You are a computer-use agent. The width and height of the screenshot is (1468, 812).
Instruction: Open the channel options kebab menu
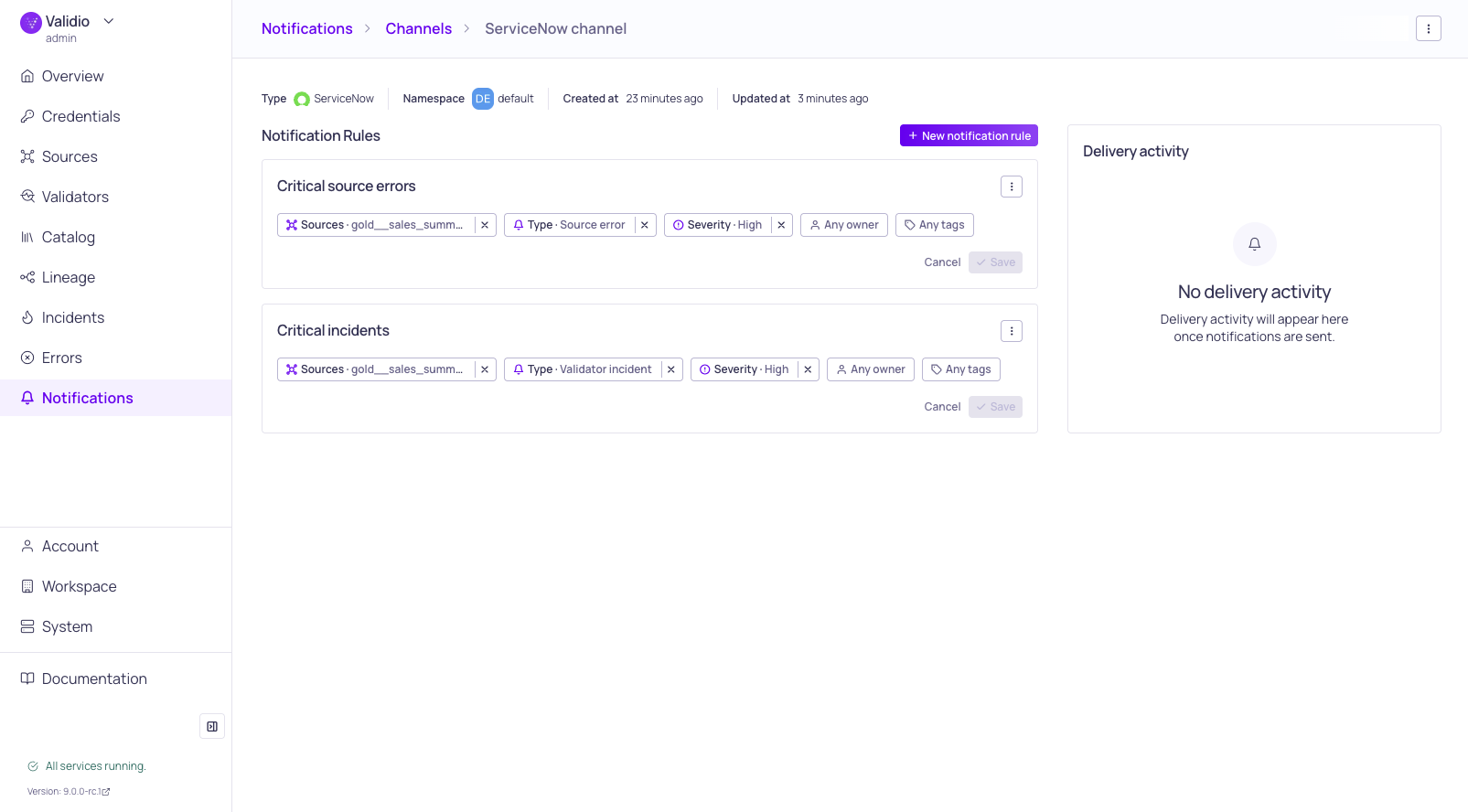pos(1428,28)
